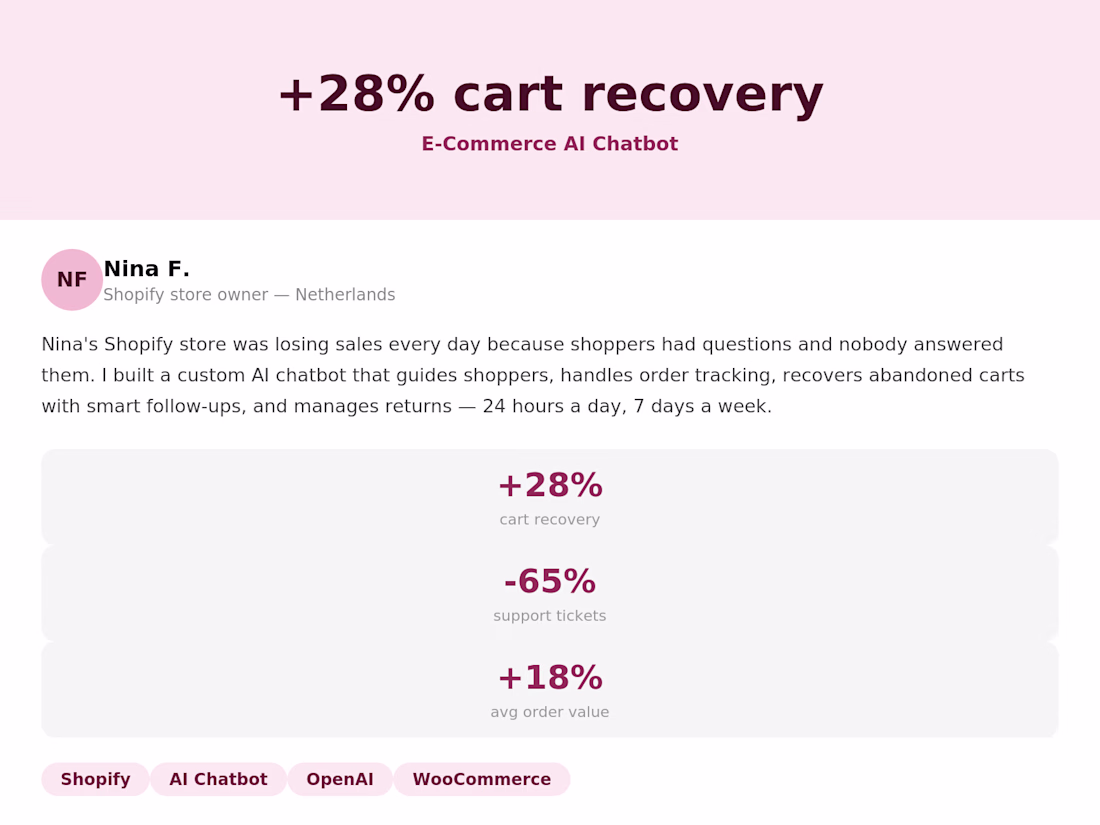Viewport: 1100px width, 825px height.
Task: Click the AI Chatbot tag
Action: point(218,779)
